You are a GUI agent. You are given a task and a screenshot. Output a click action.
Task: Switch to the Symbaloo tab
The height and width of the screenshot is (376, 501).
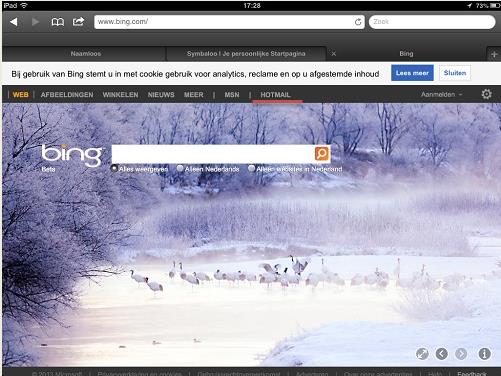point(246,54)
